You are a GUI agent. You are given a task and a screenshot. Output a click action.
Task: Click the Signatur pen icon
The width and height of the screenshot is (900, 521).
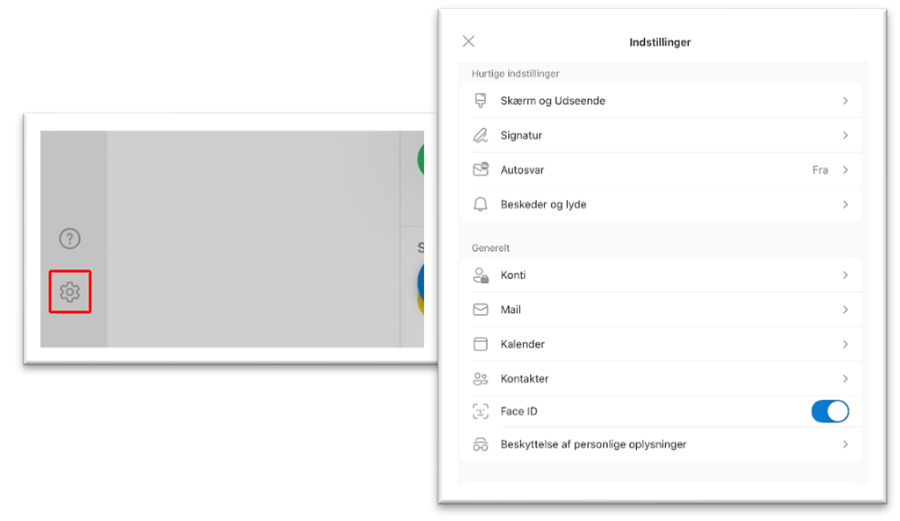click(x=481, y=135)
